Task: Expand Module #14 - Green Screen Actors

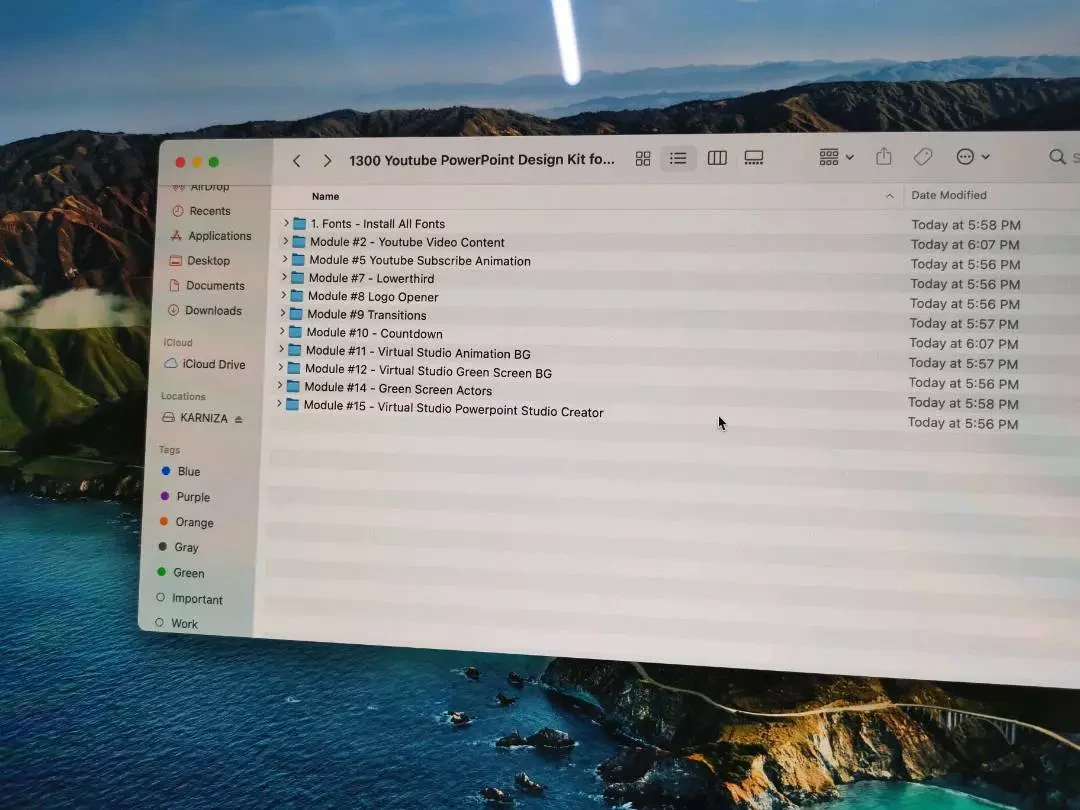Action: point(280,386)
